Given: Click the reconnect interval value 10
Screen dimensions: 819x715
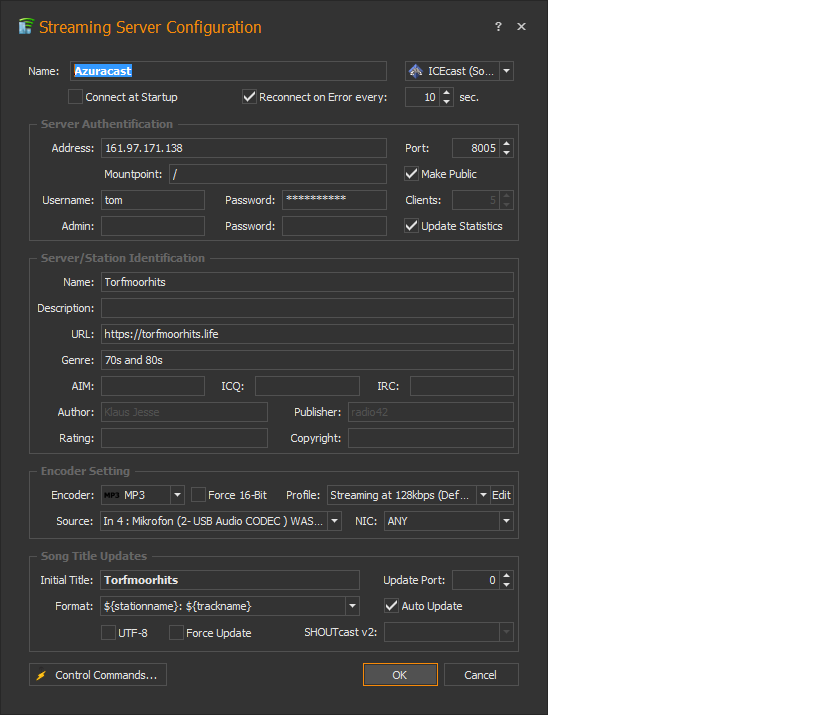Looking at the screenshot, I should click(x=423, y=97).
